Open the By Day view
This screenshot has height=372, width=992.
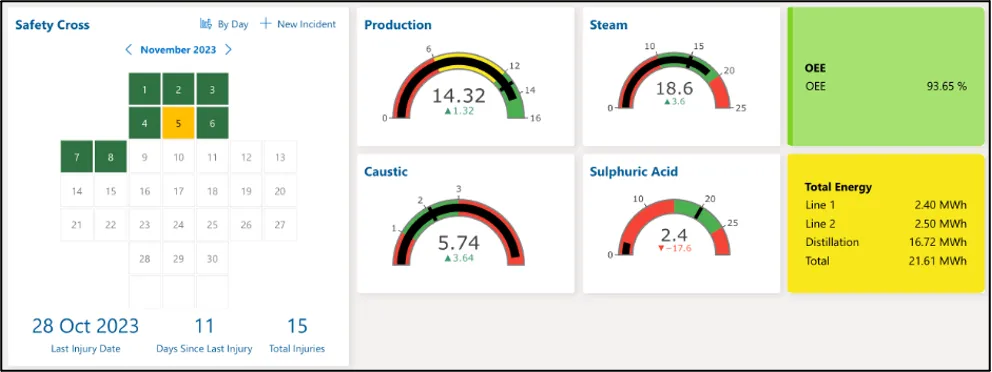pyautogui.click(x=224, y=24)
